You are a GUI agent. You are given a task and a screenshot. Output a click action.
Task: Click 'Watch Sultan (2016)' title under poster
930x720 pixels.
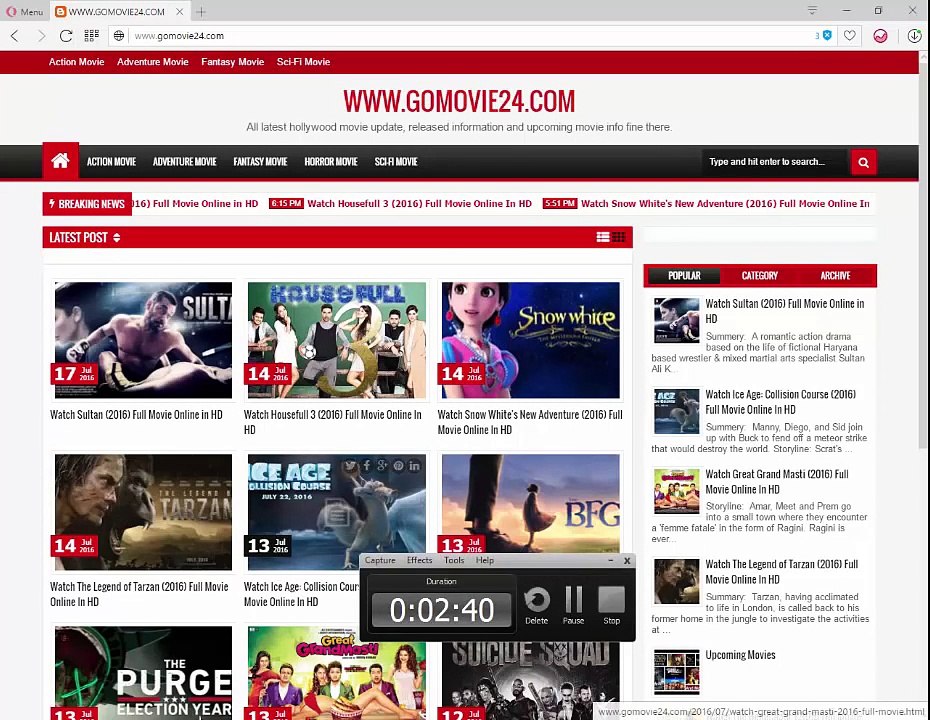[x=136, y=415]
